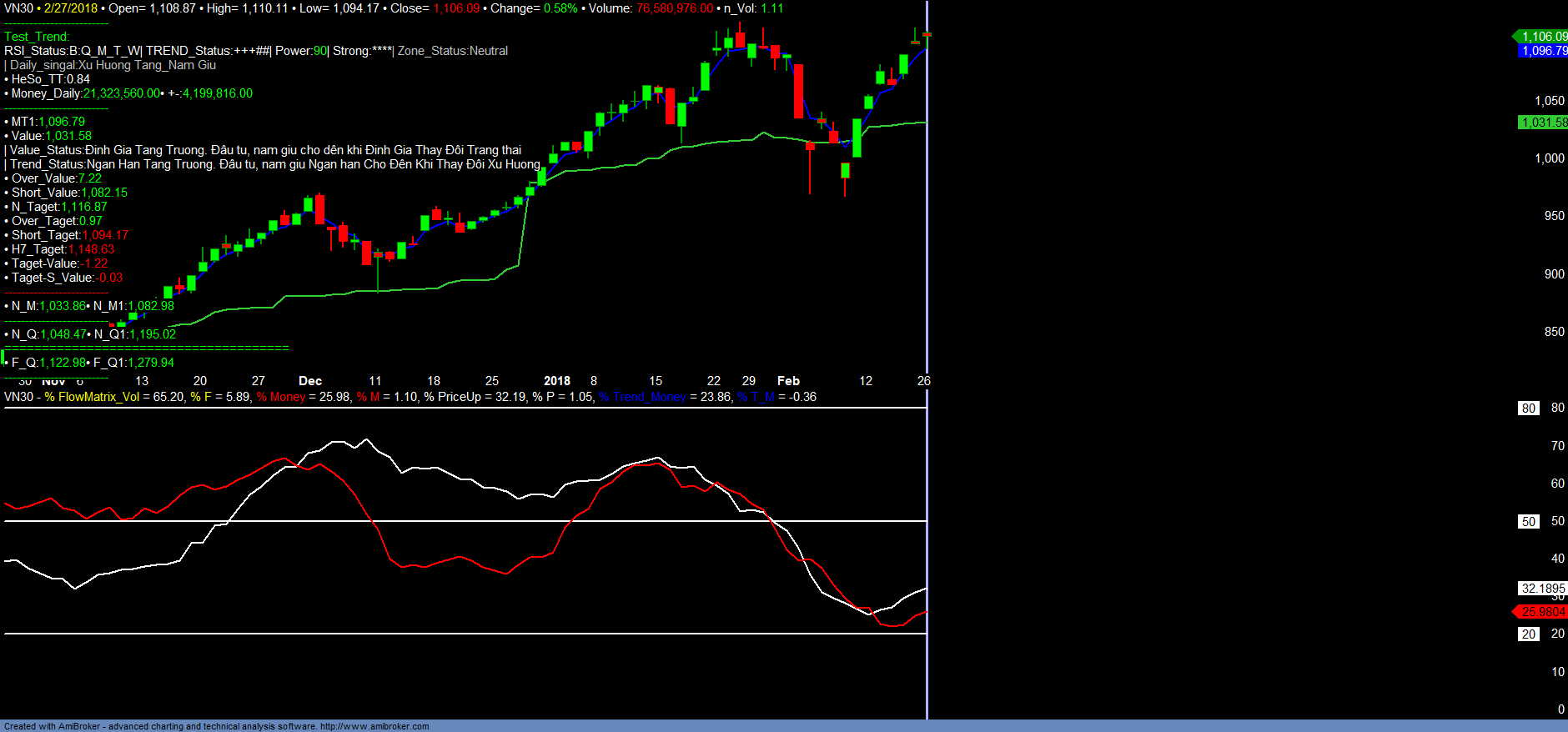
Task: Click the Zone_Status:Neutral text
Action: [453, 51]
